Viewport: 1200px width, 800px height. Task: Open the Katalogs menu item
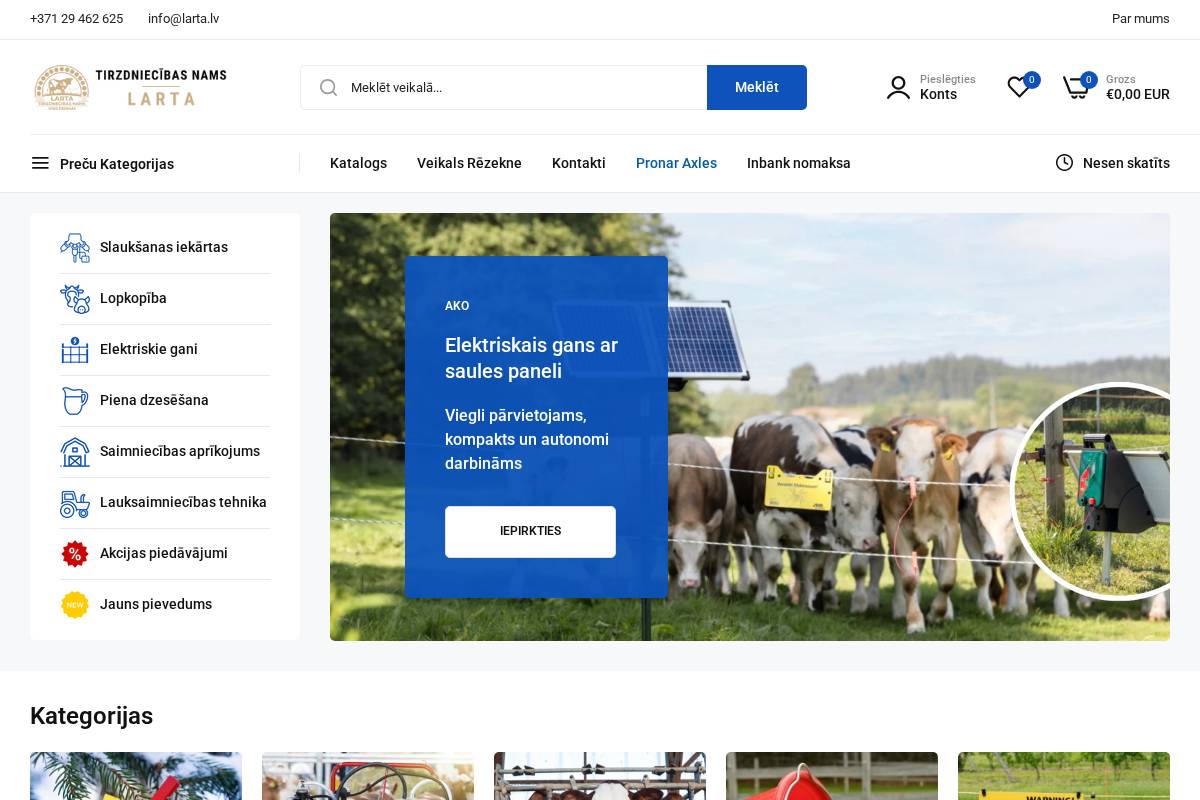[358, 163]
